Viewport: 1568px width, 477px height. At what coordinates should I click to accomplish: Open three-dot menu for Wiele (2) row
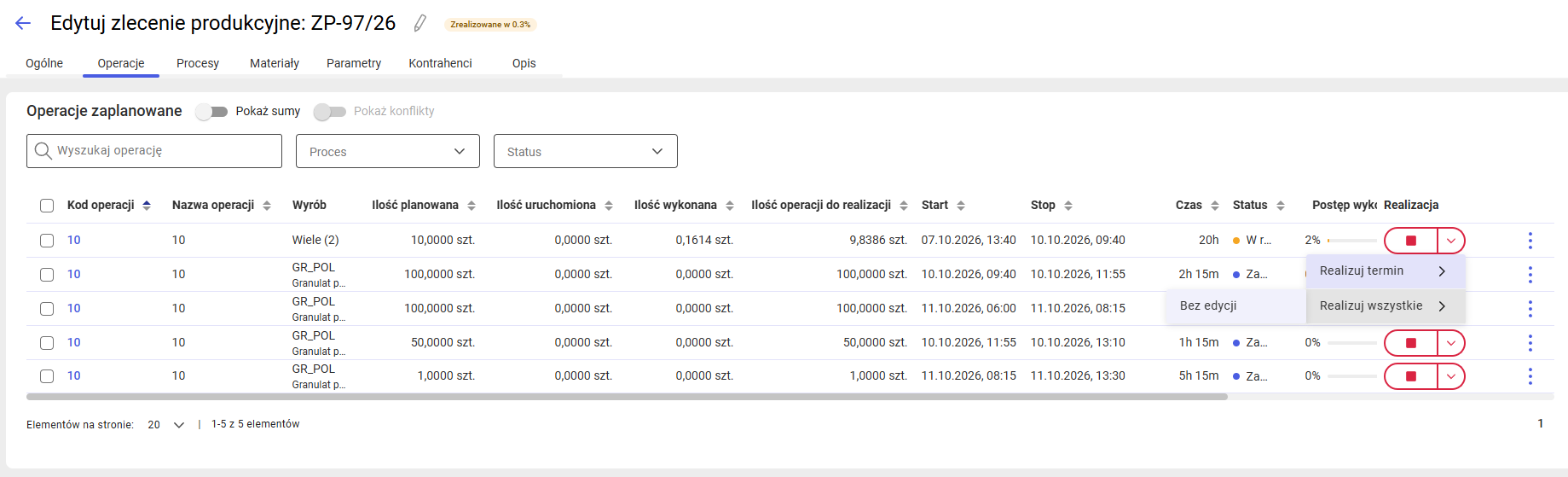coord(1530,241)
